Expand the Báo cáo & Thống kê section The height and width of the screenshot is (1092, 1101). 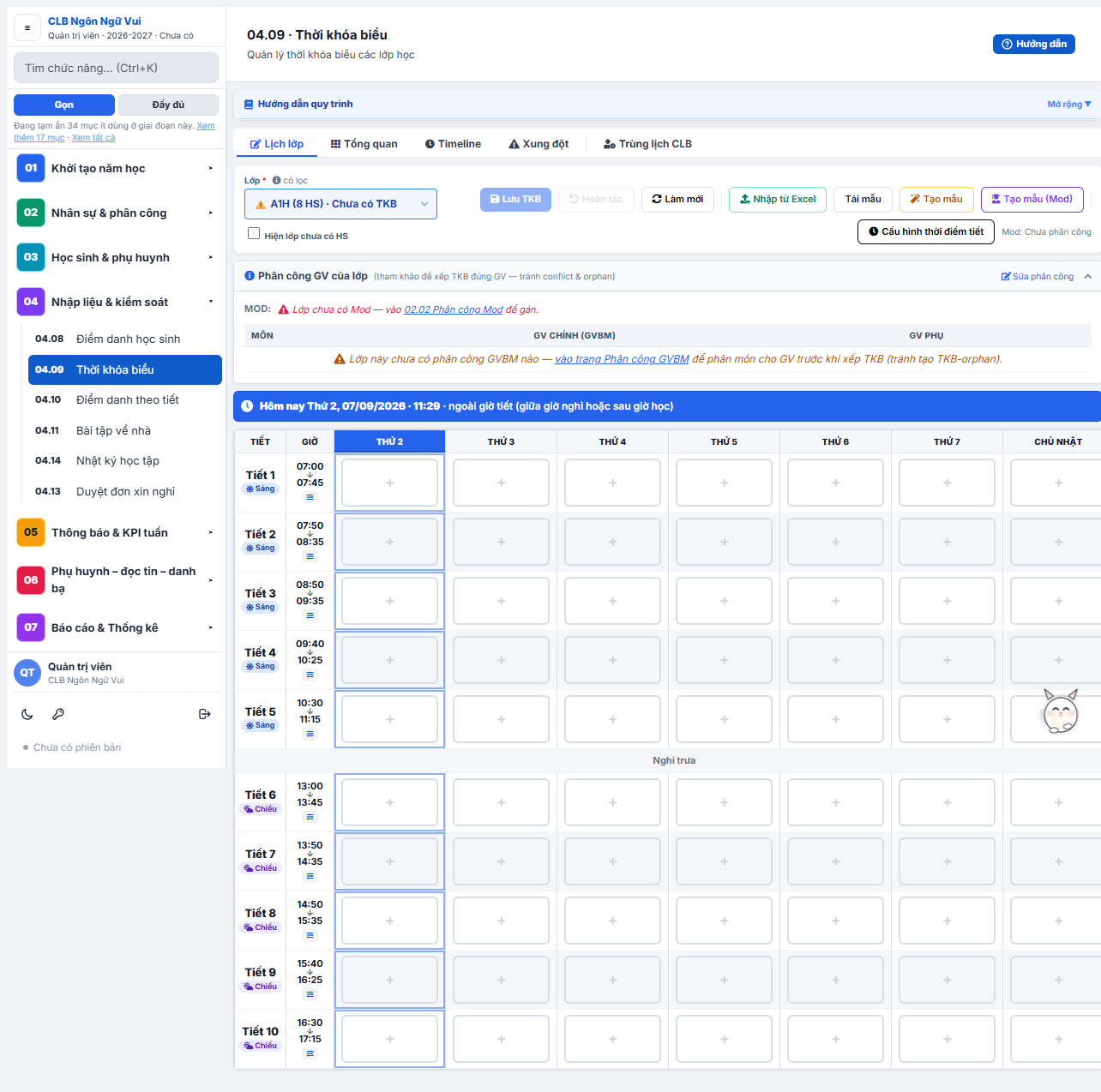115,627
